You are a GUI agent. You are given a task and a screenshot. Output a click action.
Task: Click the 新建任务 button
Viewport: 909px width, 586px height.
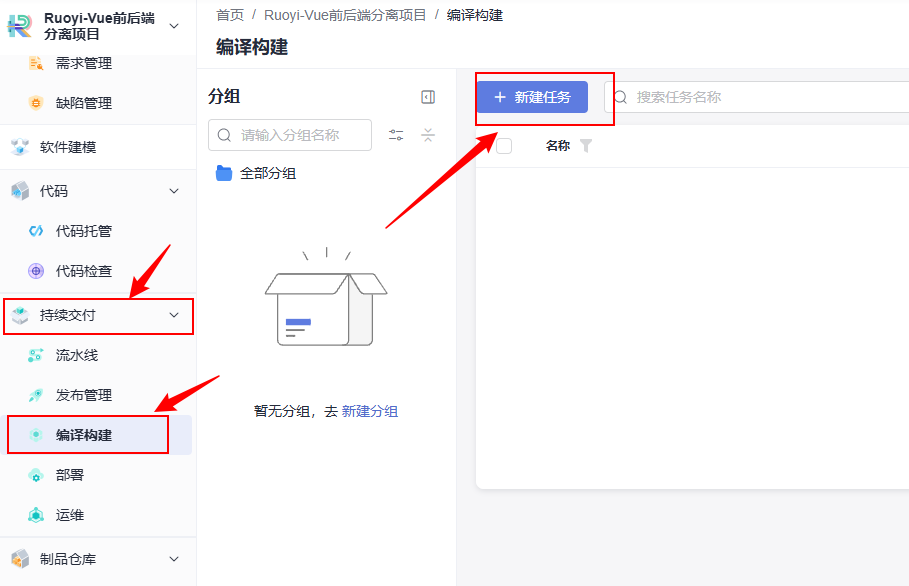532,97
